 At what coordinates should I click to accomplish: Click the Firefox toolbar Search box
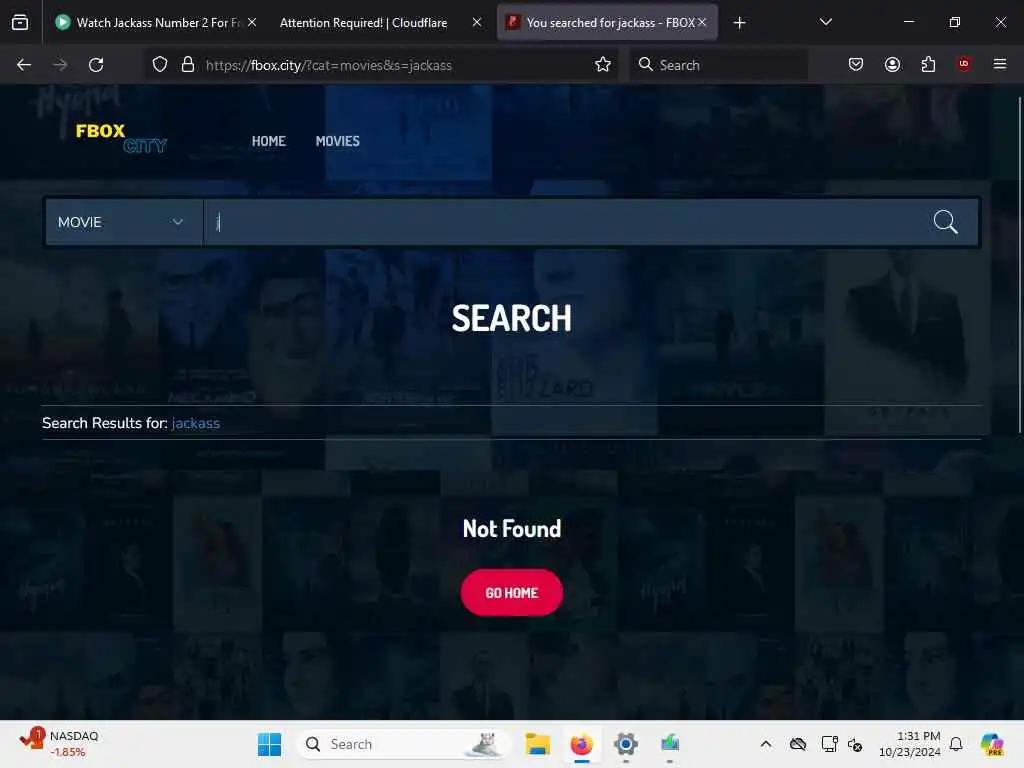coord(718,65)
